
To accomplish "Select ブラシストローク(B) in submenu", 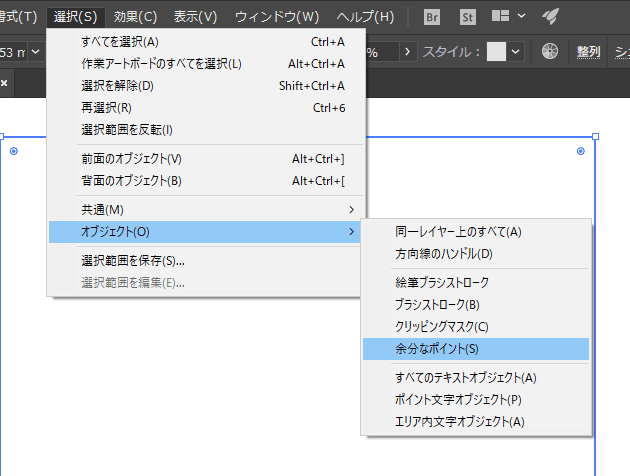I will 476,305.
